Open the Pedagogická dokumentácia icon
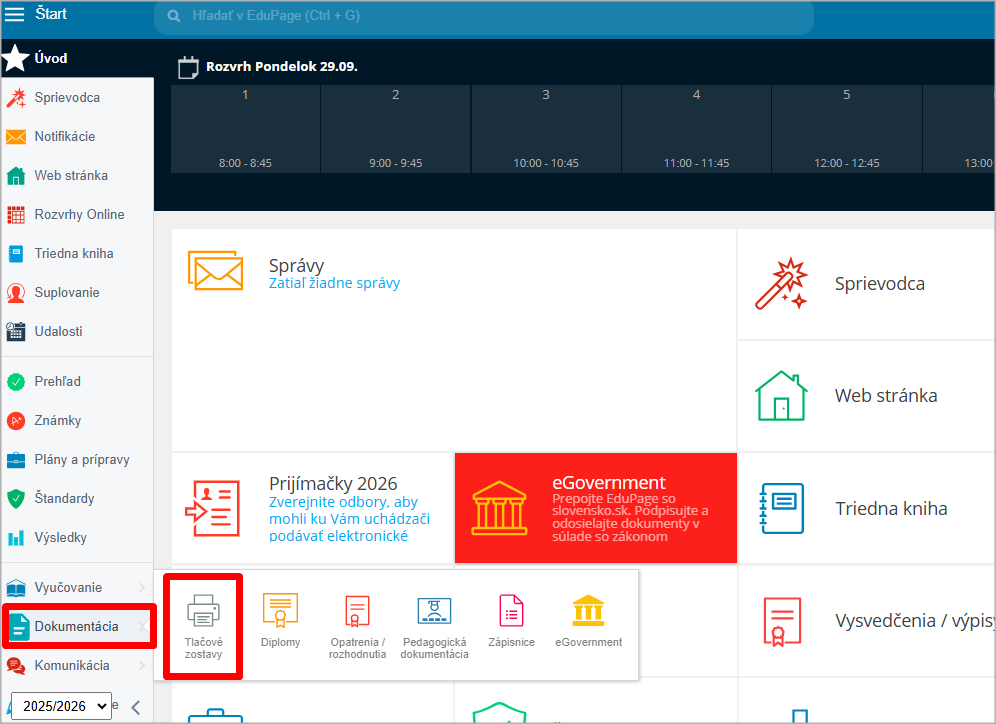 (x=434, y=610)
